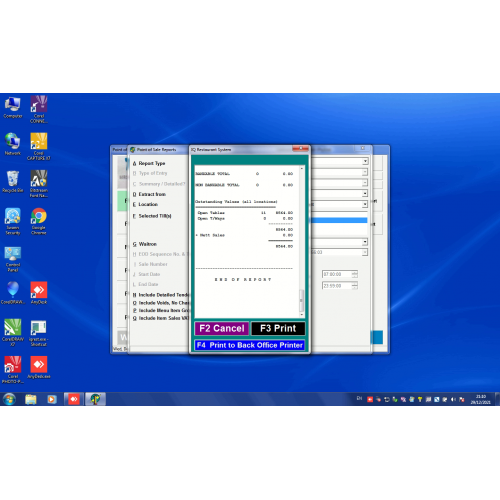500x500 pixels.
Task: Click the Windows Start orb
Action: pos(9,399)
